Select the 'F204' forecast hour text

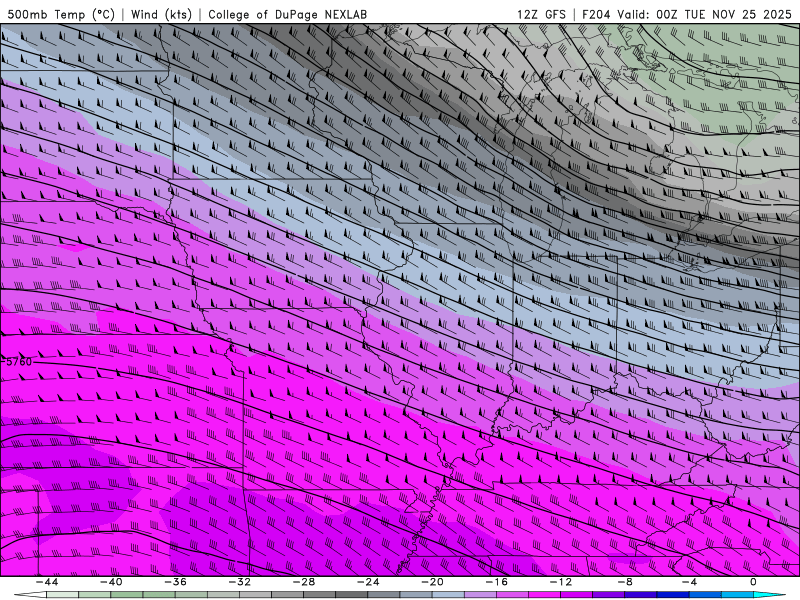point(596,14)
